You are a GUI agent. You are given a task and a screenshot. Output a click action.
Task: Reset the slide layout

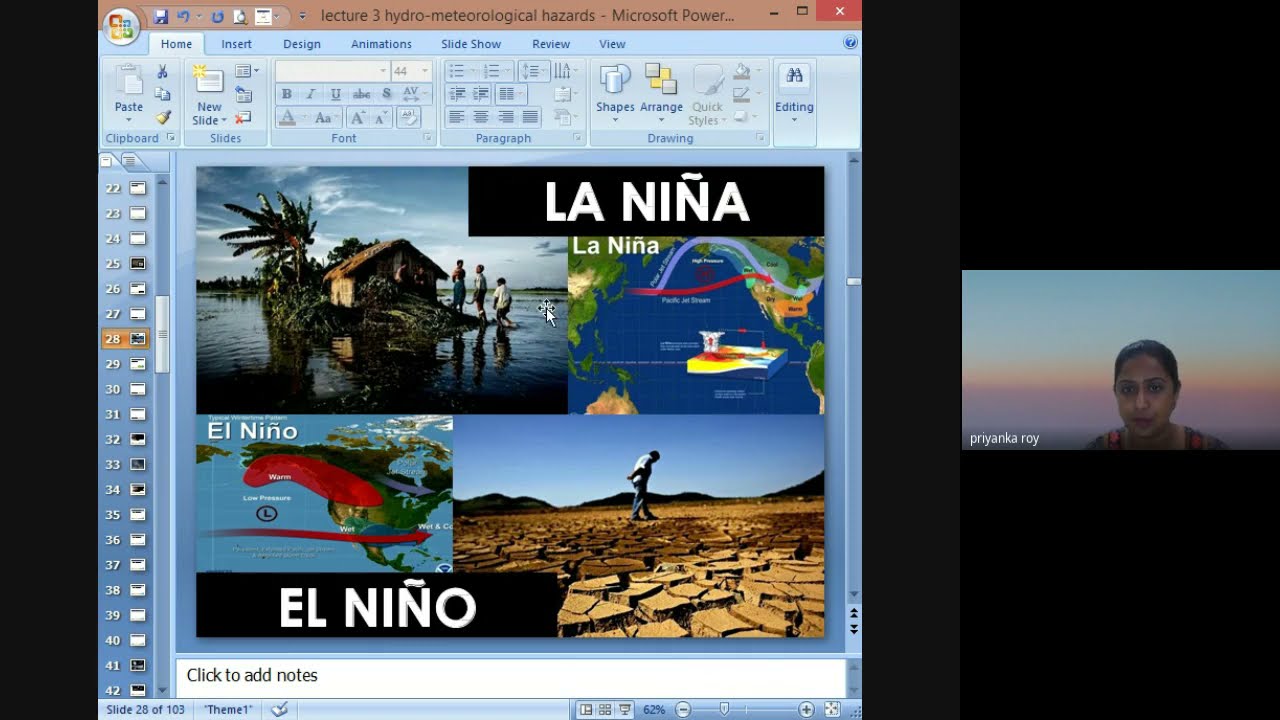243,95
